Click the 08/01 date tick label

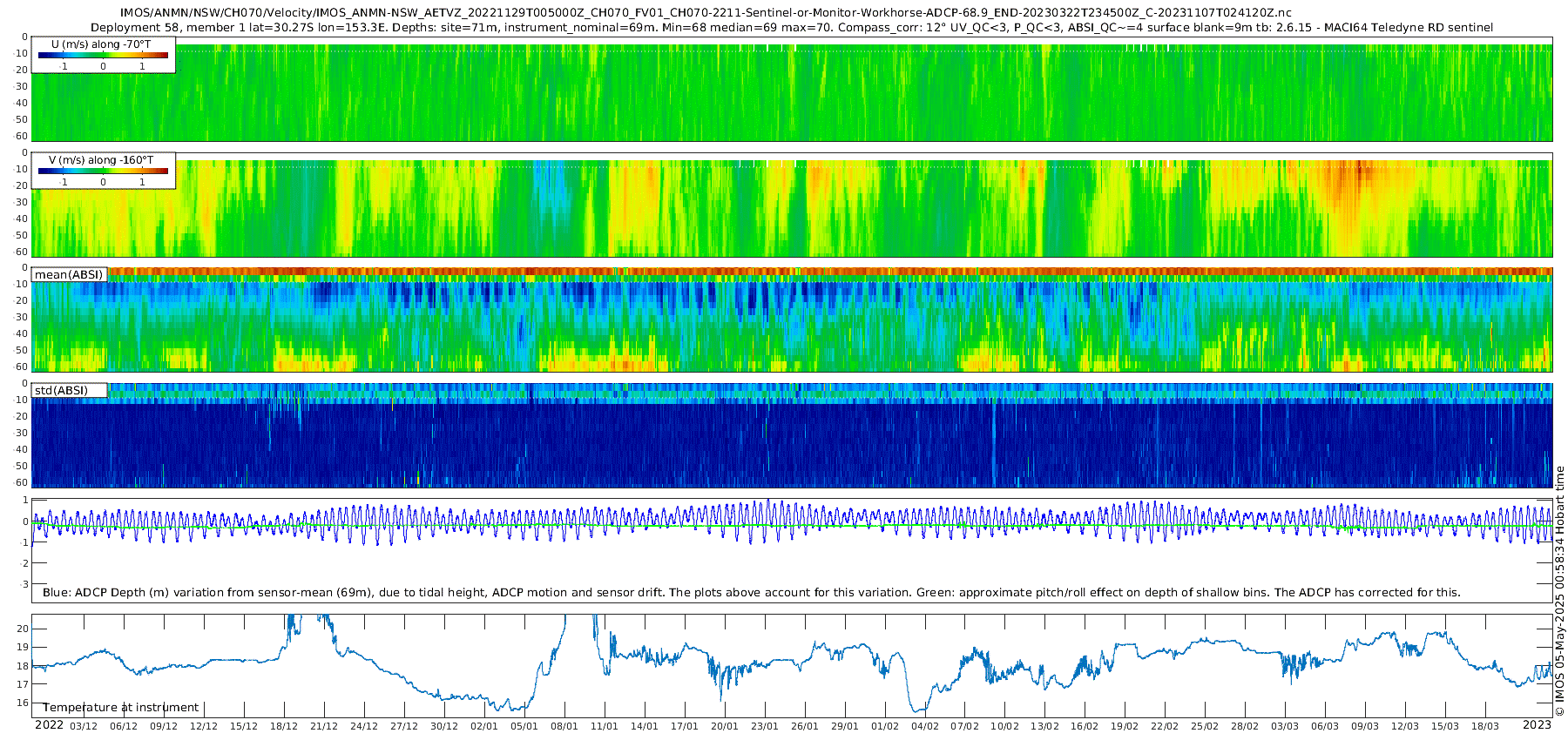[564, 726]
